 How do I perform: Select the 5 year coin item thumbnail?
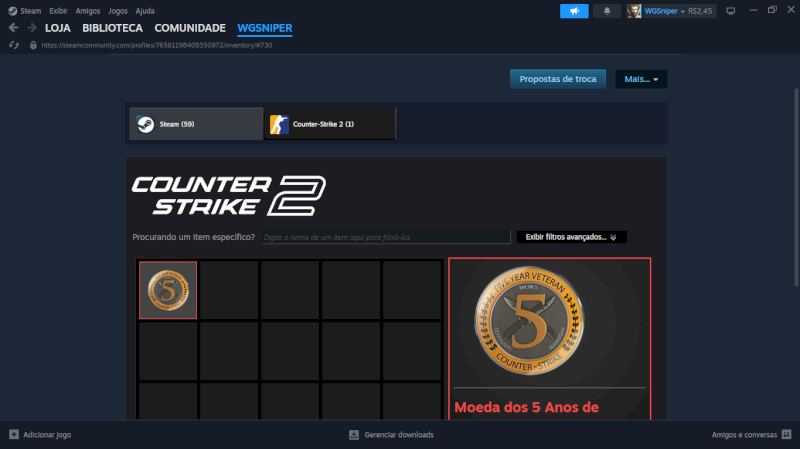pyautogui.click(x=168, y=290)
